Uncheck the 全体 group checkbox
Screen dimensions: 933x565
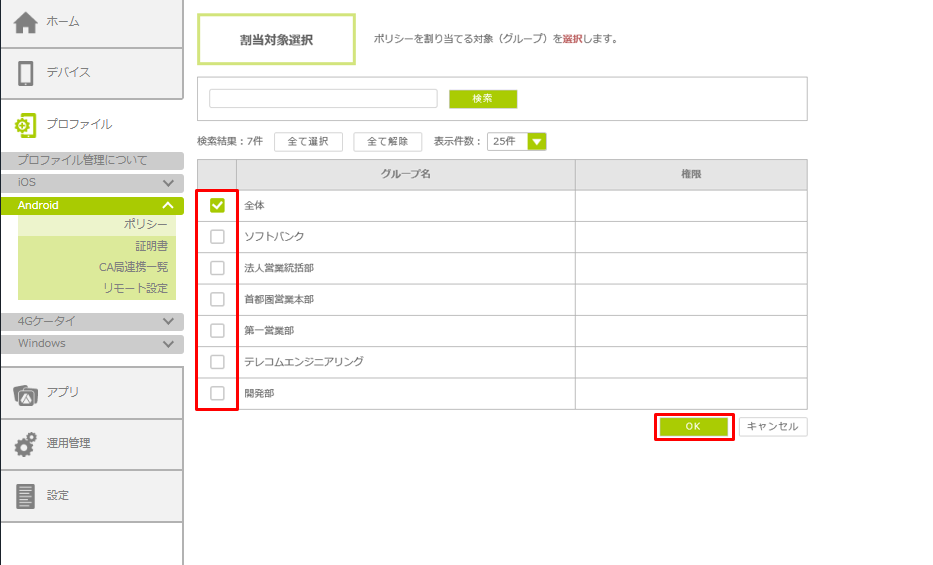tap(217, 205)
